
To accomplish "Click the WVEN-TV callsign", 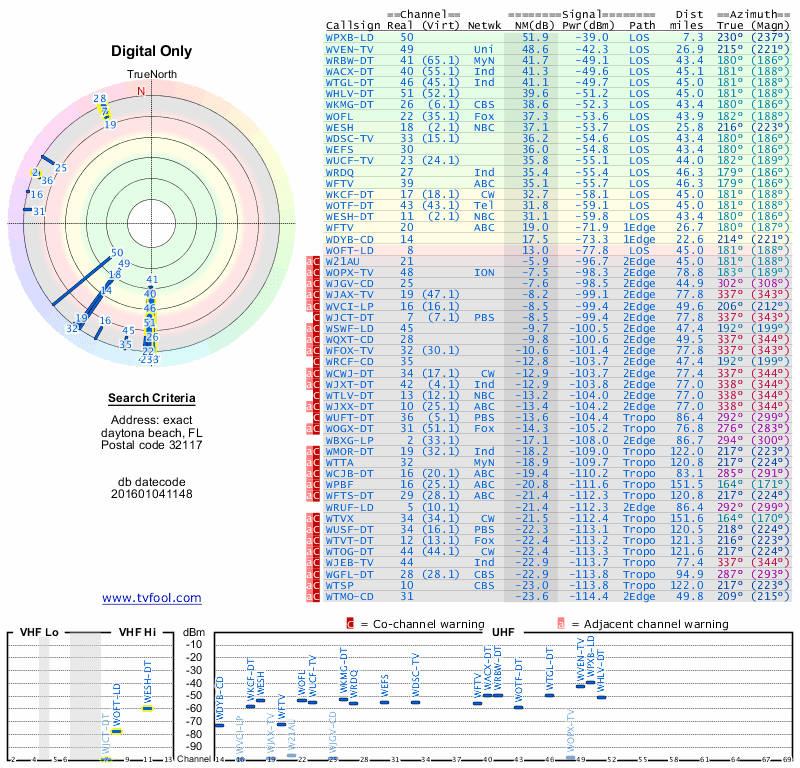I will click(x=349, y=49).
